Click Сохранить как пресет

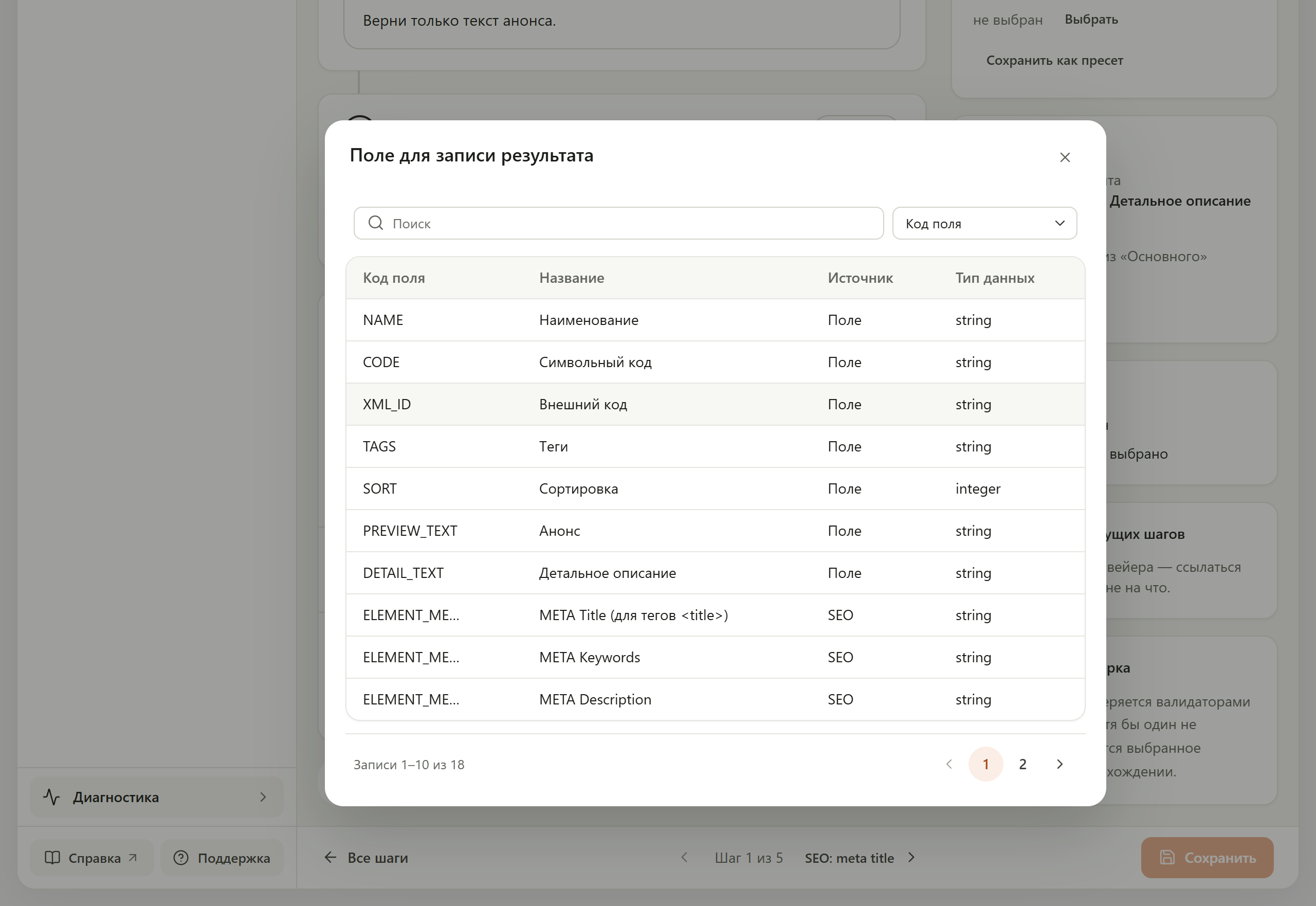[1054, 60]
